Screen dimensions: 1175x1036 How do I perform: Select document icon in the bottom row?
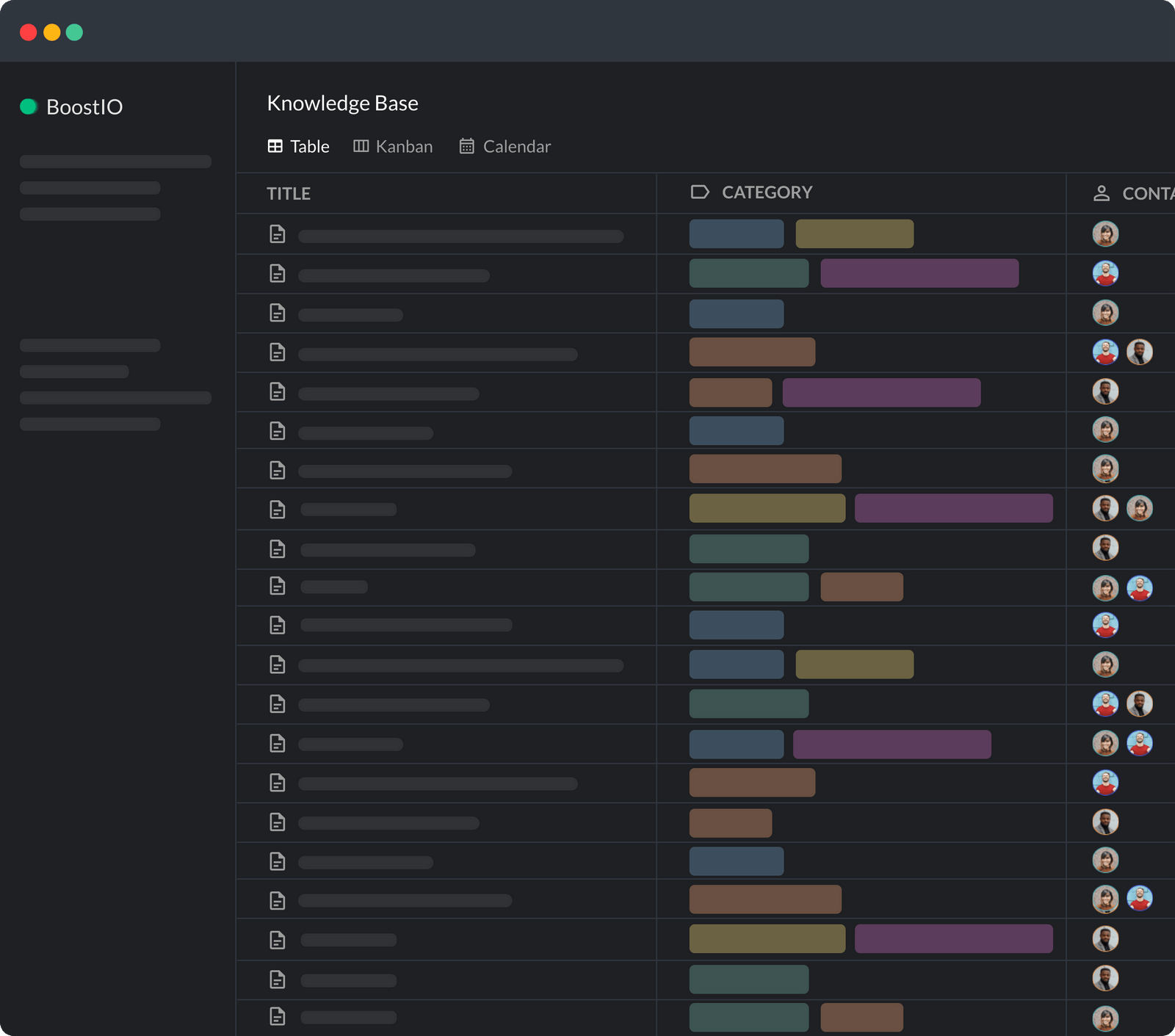[x=277, y=1016]
